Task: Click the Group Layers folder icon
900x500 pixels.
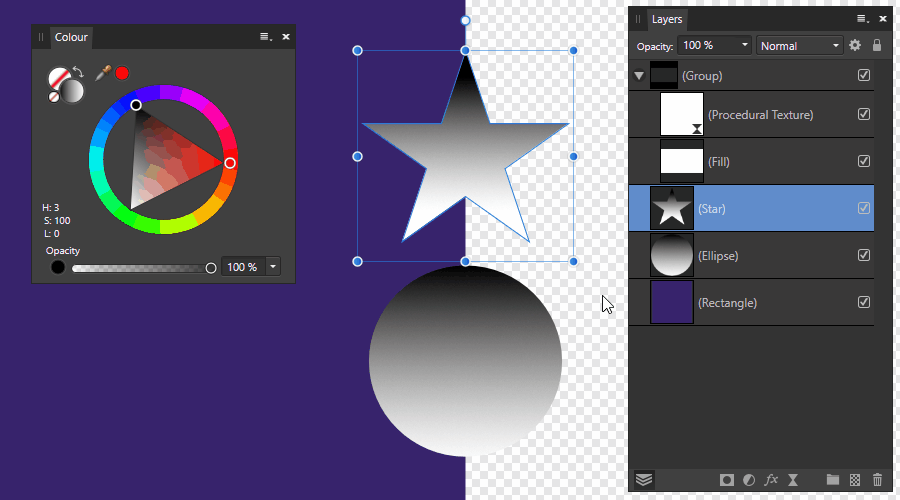Action: pyautogui.click(x=832, y=481)
